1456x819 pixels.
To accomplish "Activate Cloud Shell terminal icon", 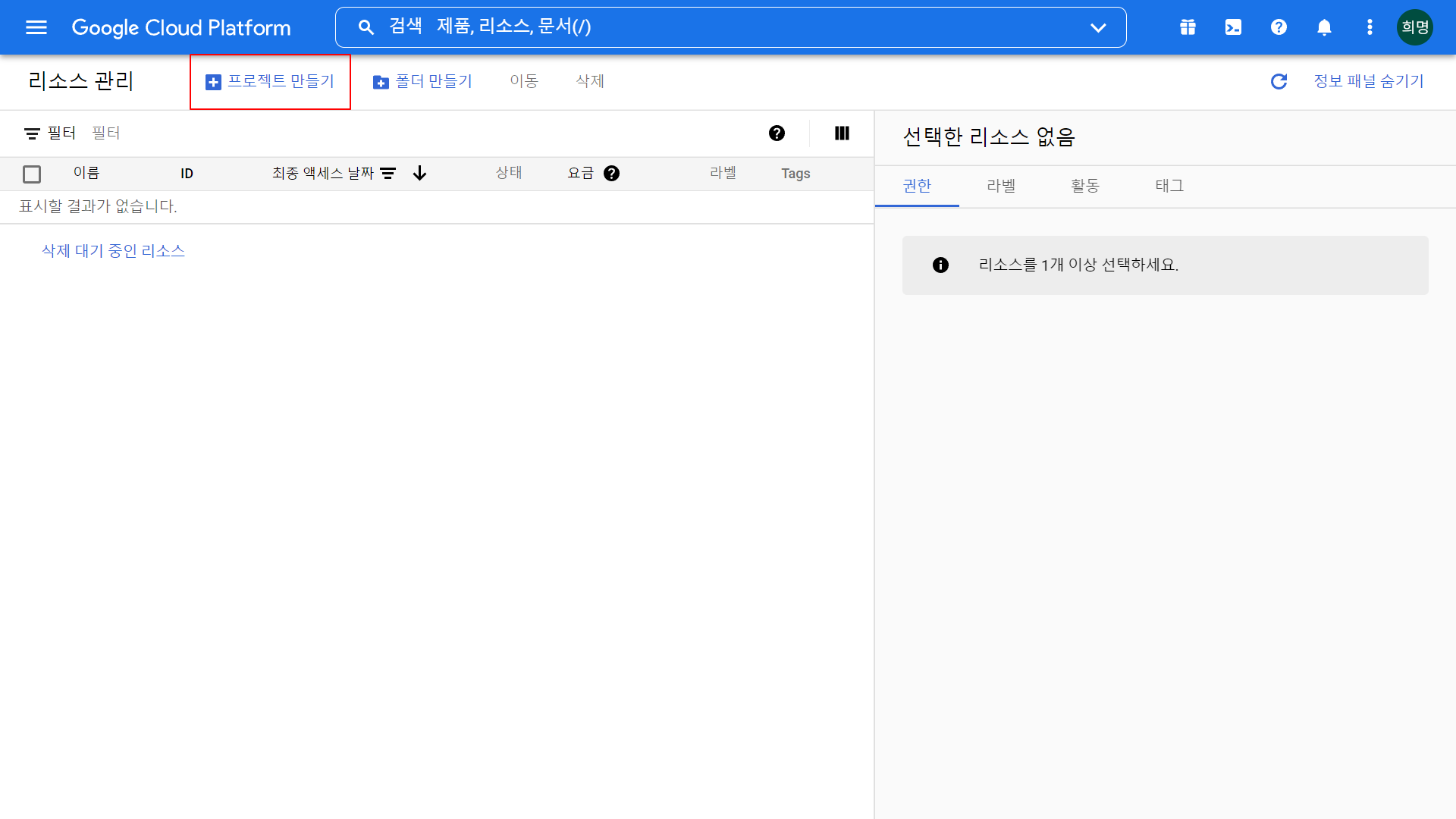I will (1233, 27).
